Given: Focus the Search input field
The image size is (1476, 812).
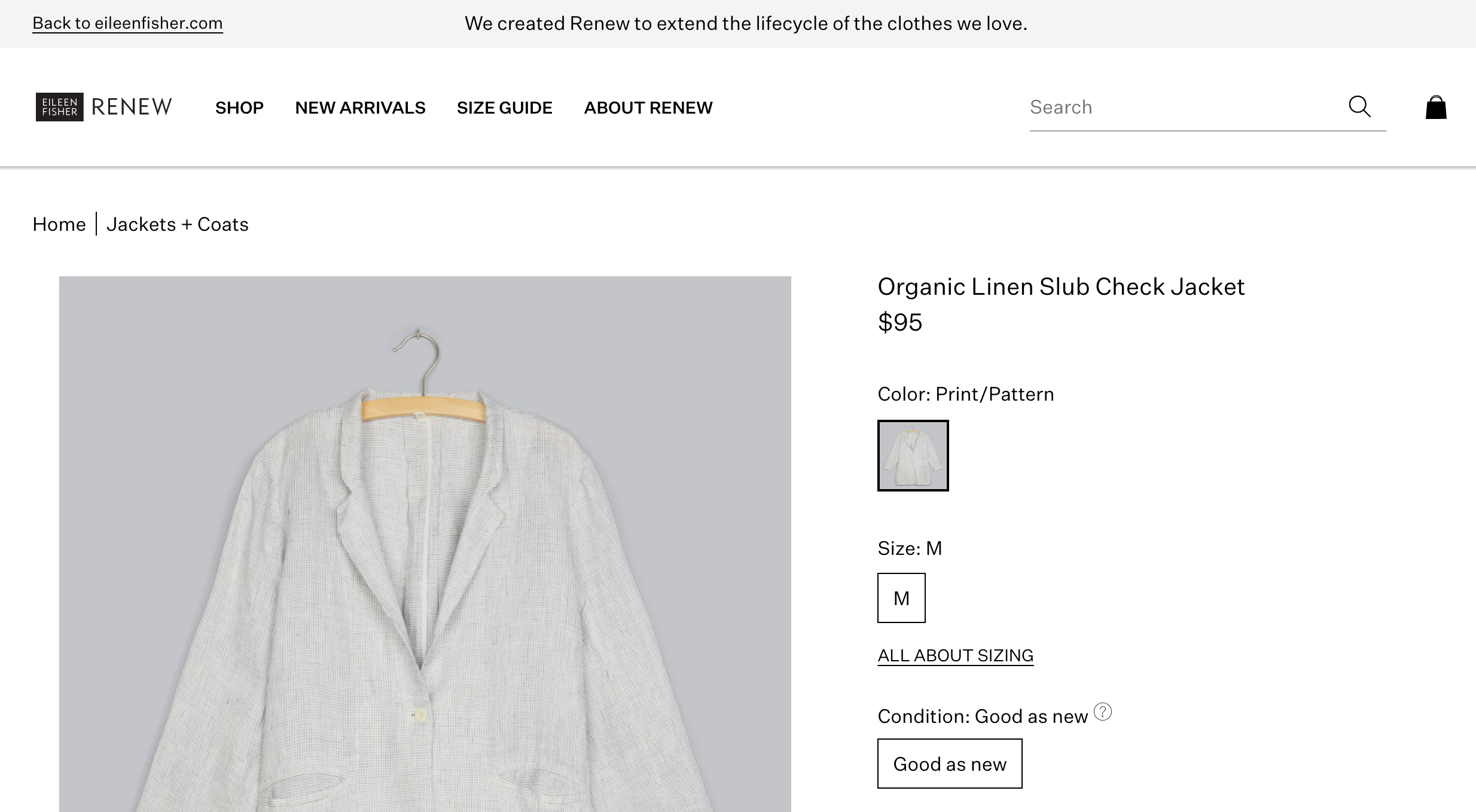Looking at the screenshot, I should pos(1184,107).
